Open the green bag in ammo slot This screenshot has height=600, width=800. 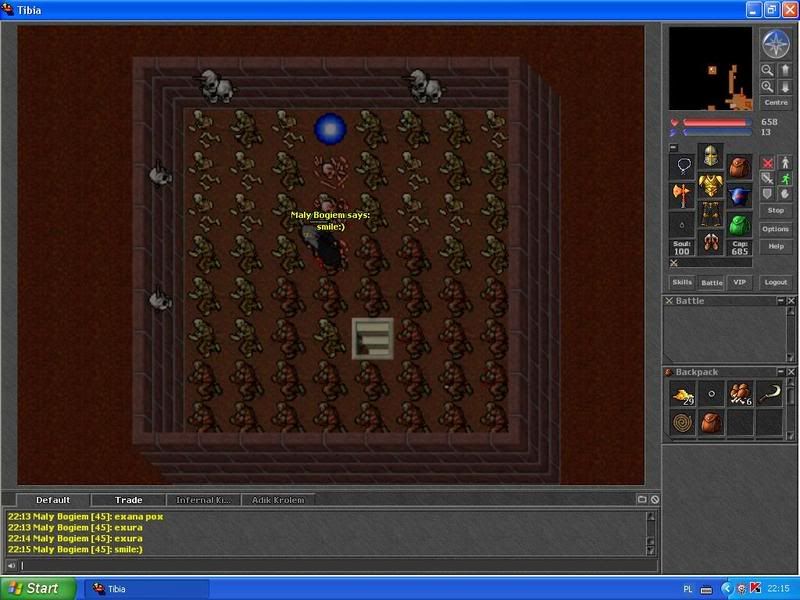pos(739,225)
